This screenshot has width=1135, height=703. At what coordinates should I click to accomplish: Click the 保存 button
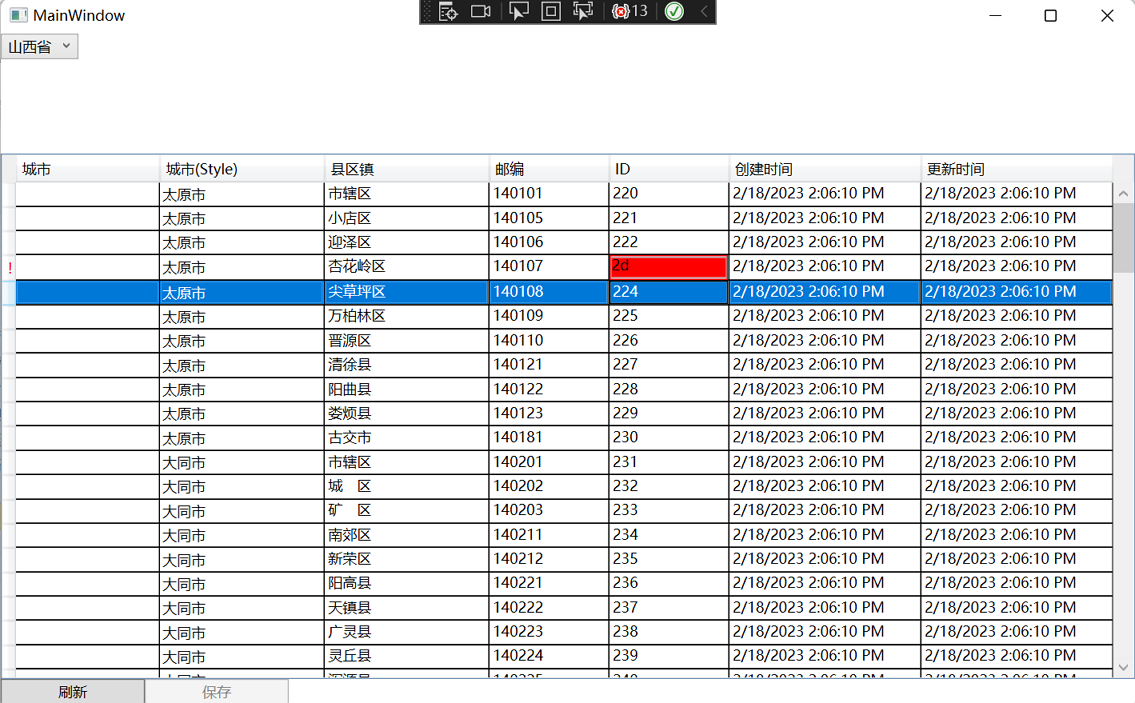[216, 691]
